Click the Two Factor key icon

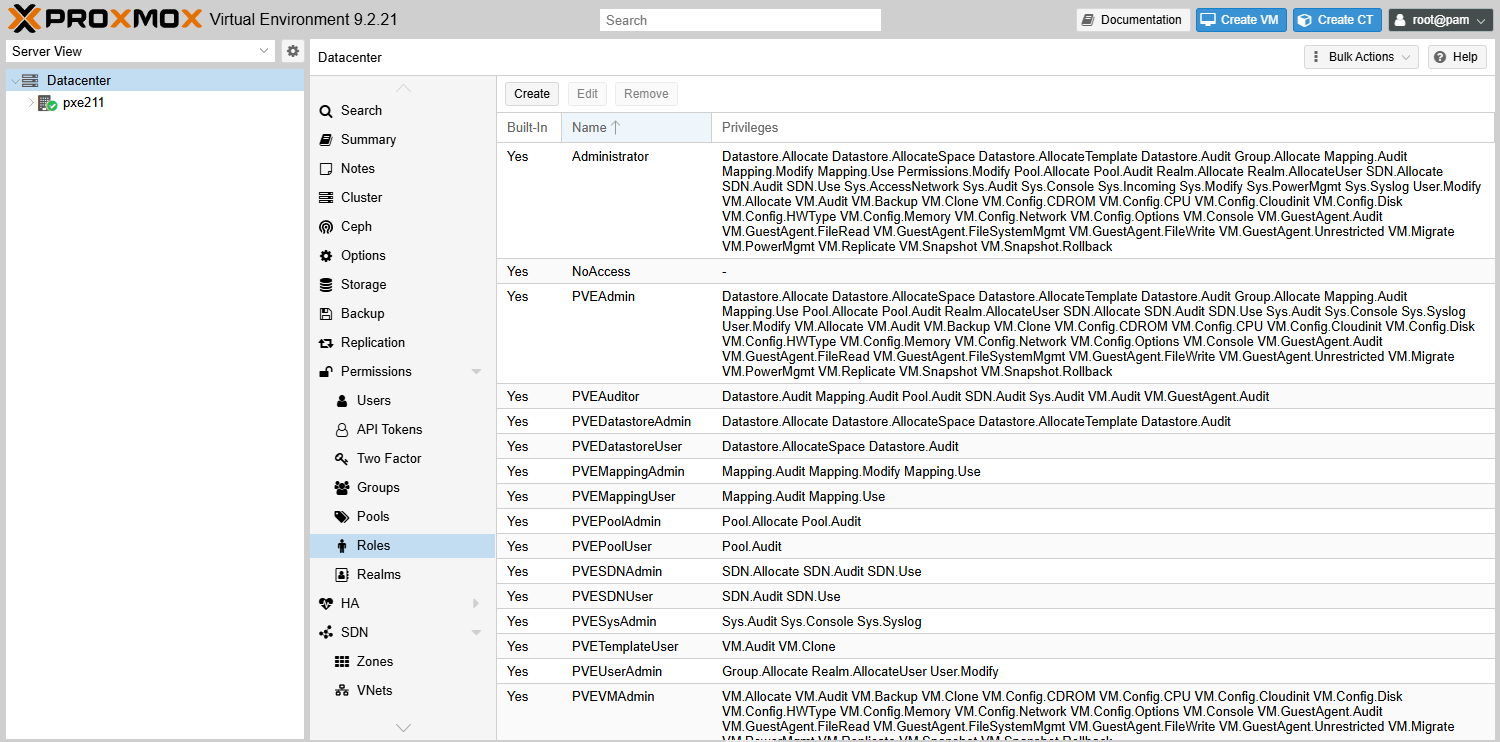point(342,458)
